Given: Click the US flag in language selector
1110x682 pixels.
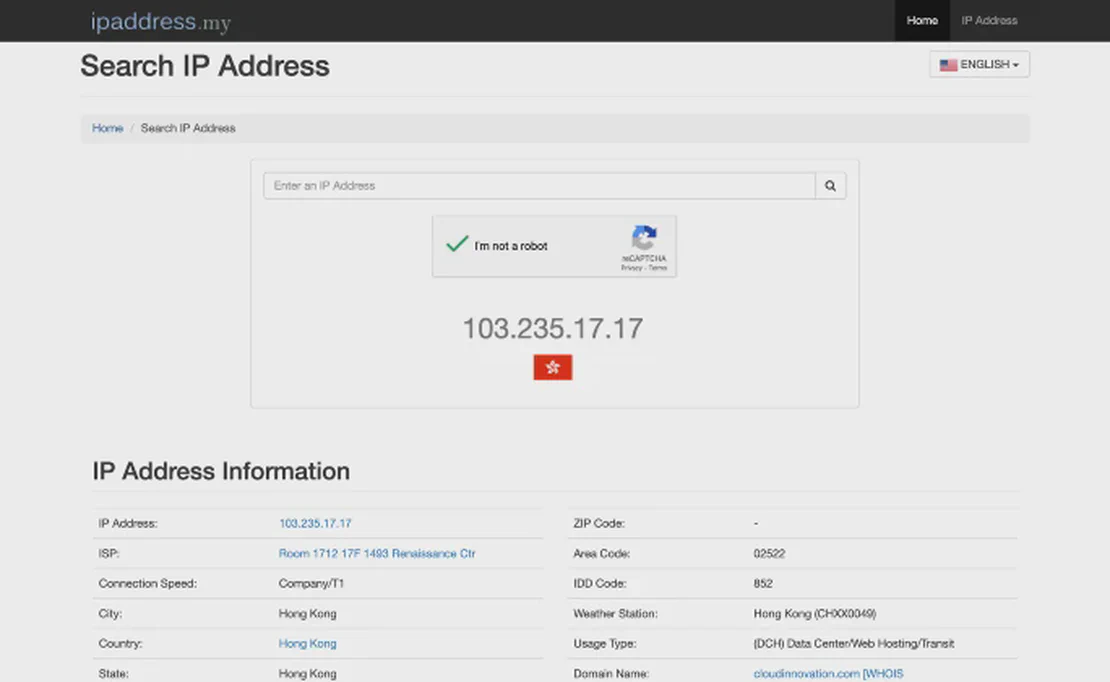Looking at the screenshot, I should pos(948,65).
